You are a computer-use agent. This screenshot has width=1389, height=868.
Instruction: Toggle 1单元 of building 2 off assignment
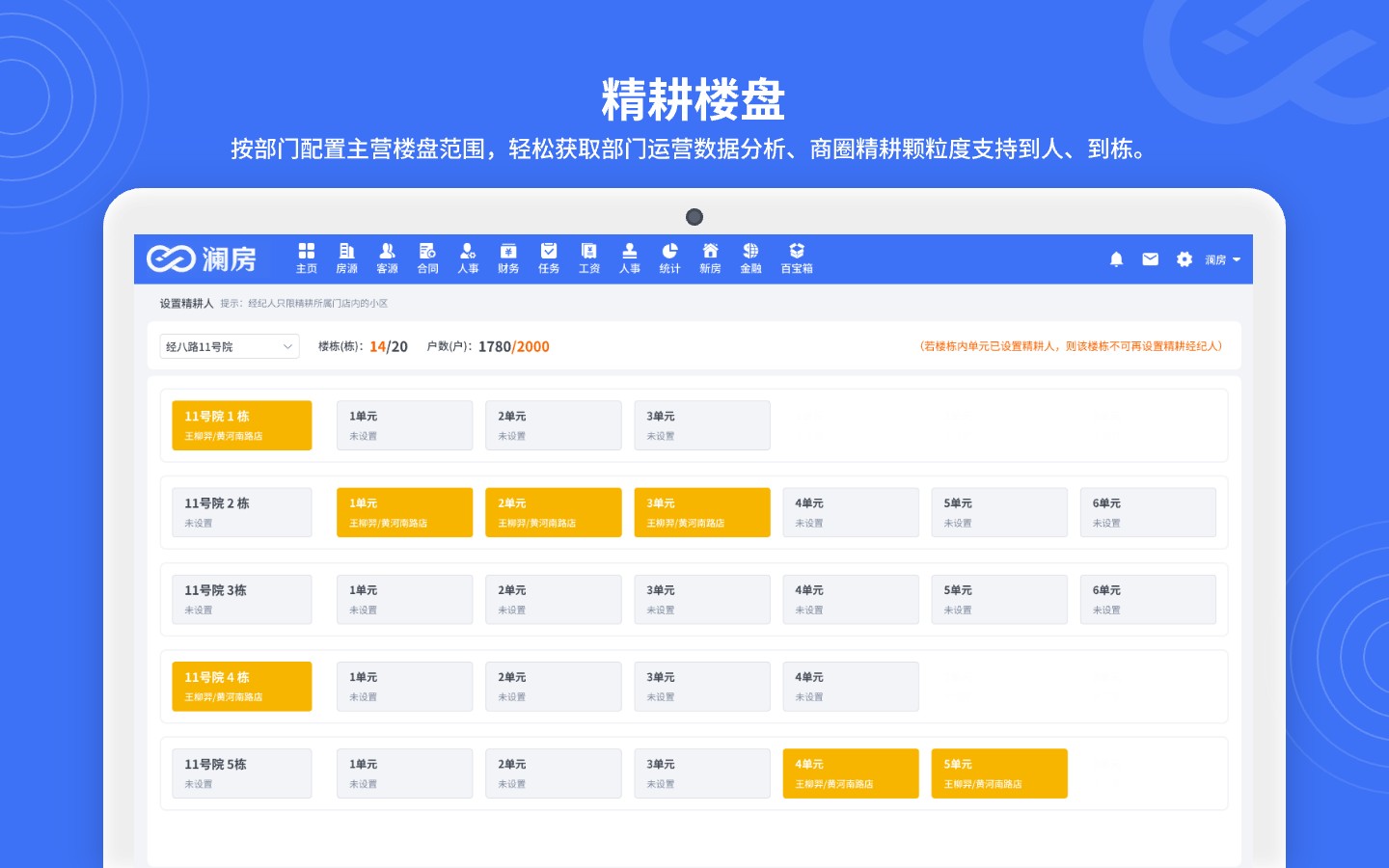tap(404, 512)
